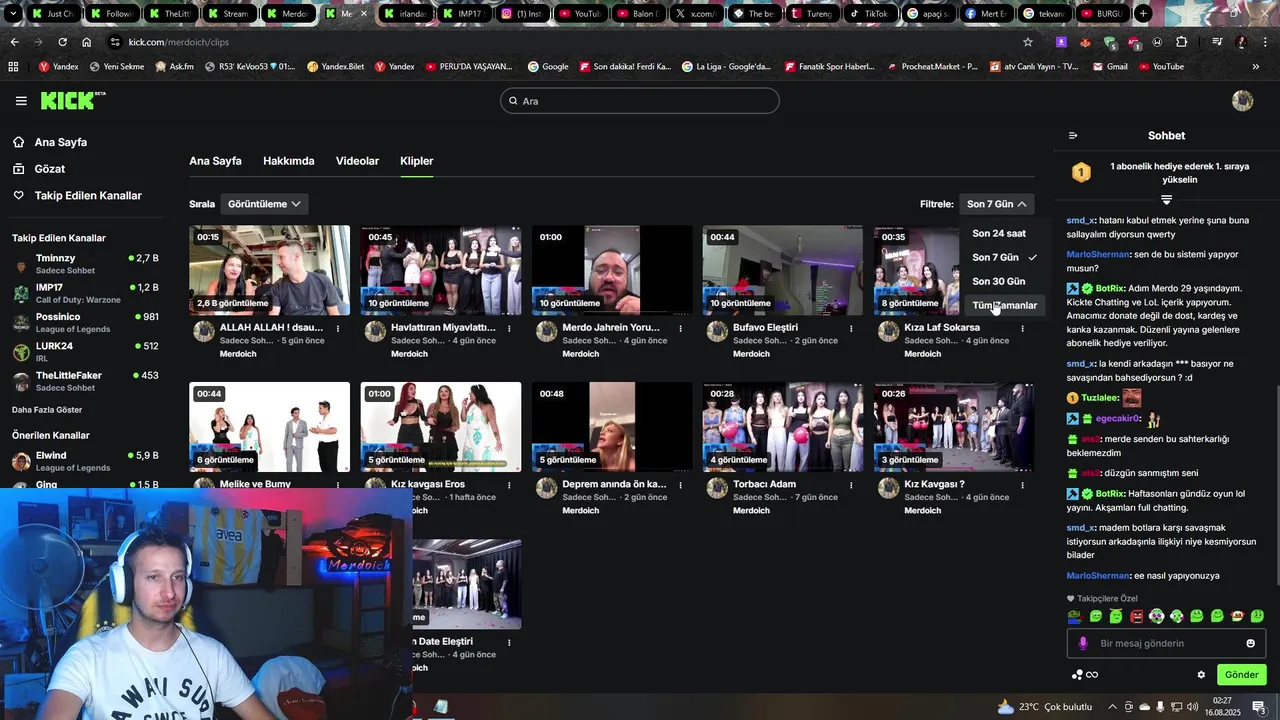Switch to the Hakkımda tab
This screenshot has height=720, width=1280.
(x=289, y=161)
